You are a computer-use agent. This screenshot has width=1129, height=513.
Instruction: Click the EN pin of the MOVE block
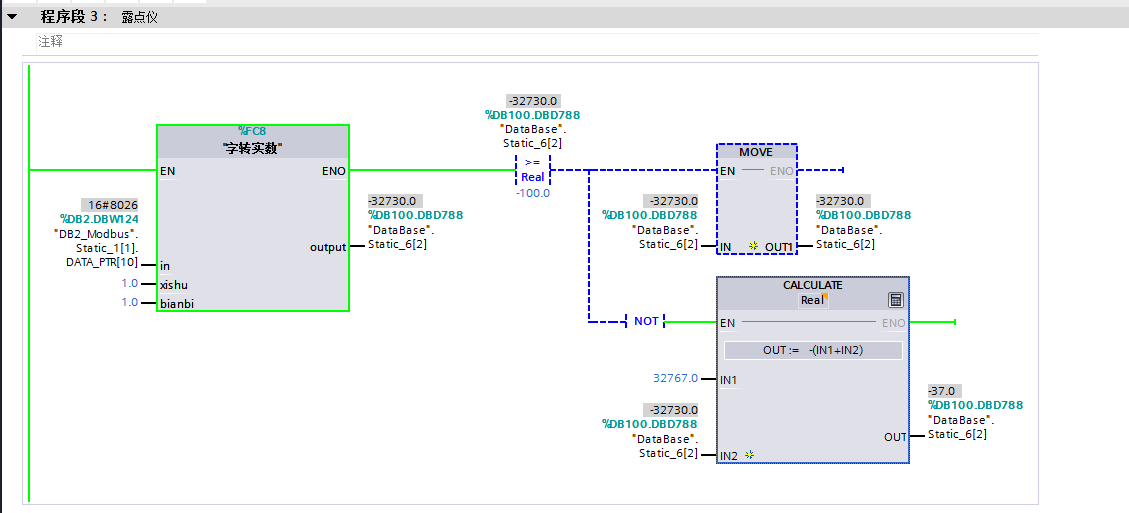coord(728,171)
